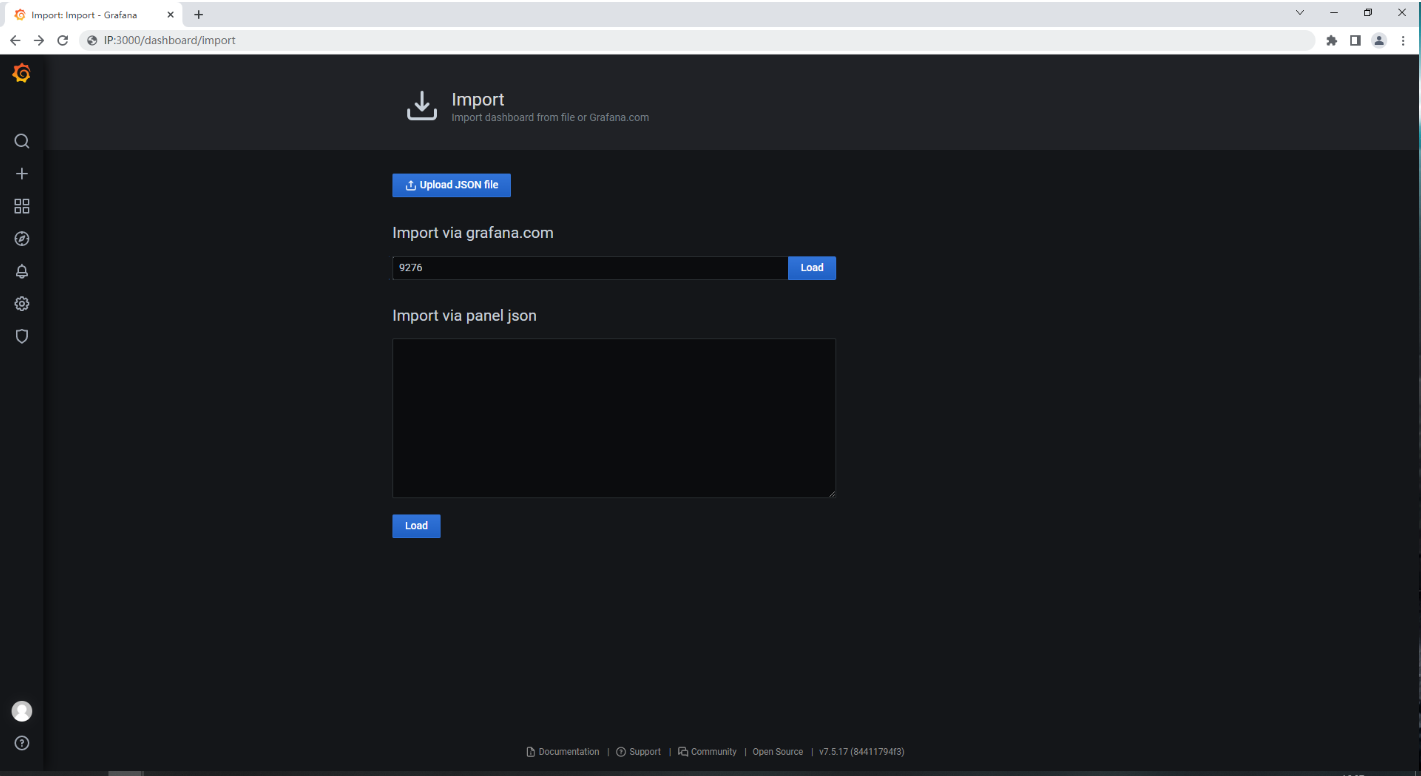Open the browser Extensions puzzle icon
Image resolution: width=1421 pixels, height=776 pixels.
pos(1331,40)
